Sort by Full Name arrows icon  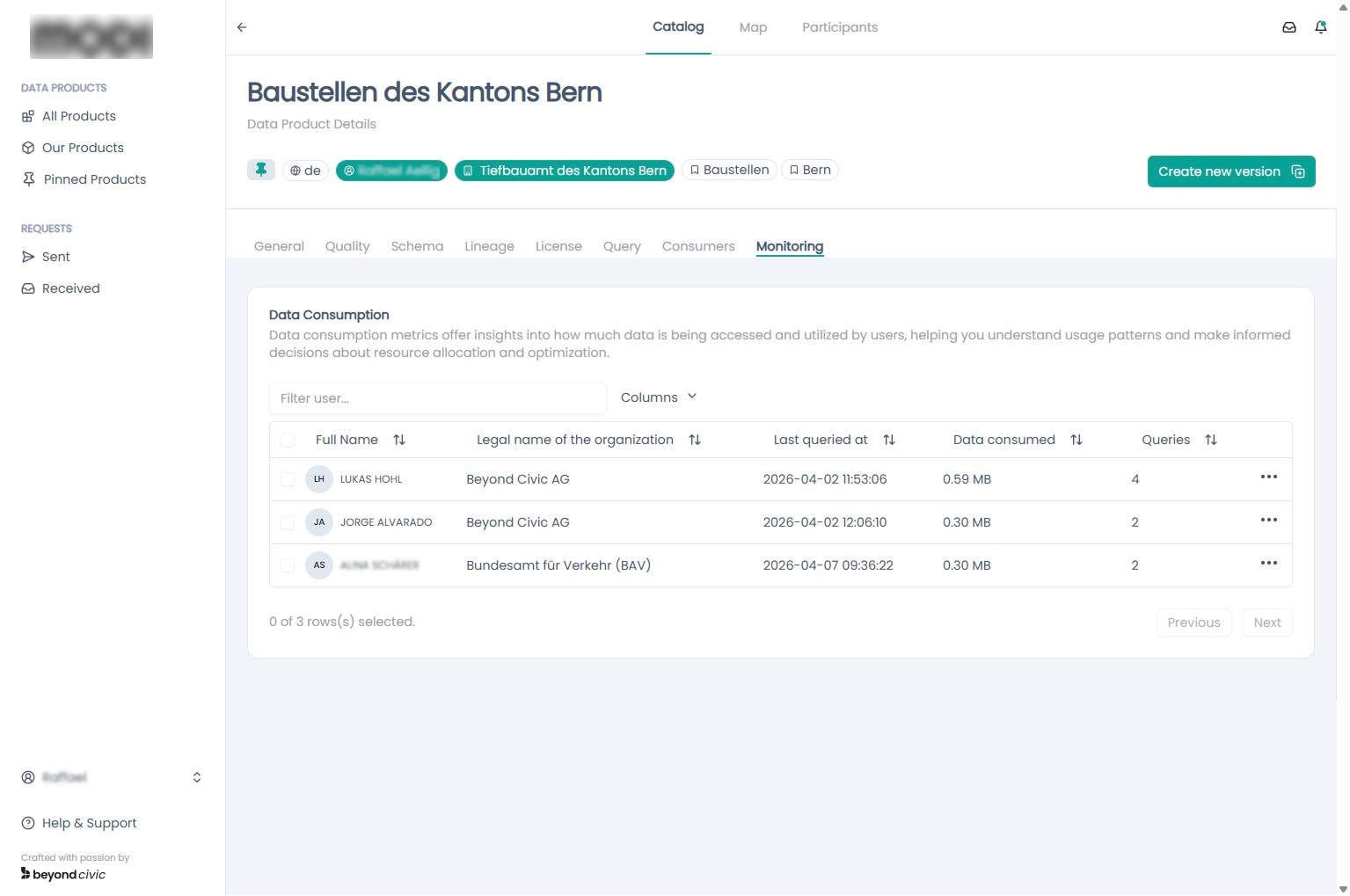[x=399, y=440]
